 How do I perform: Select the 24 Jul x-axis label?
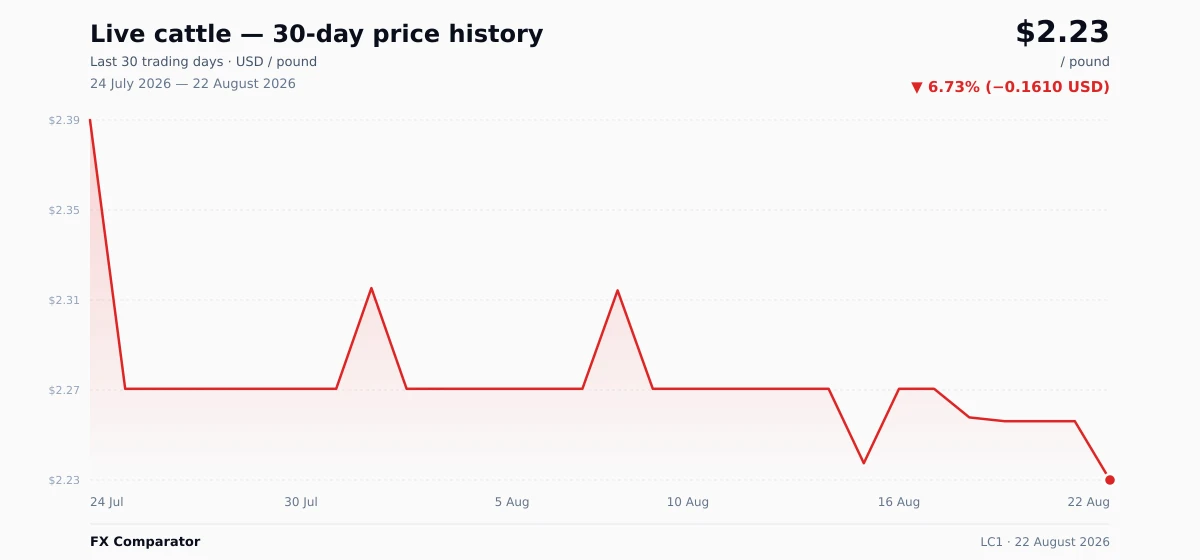point(107,502)
